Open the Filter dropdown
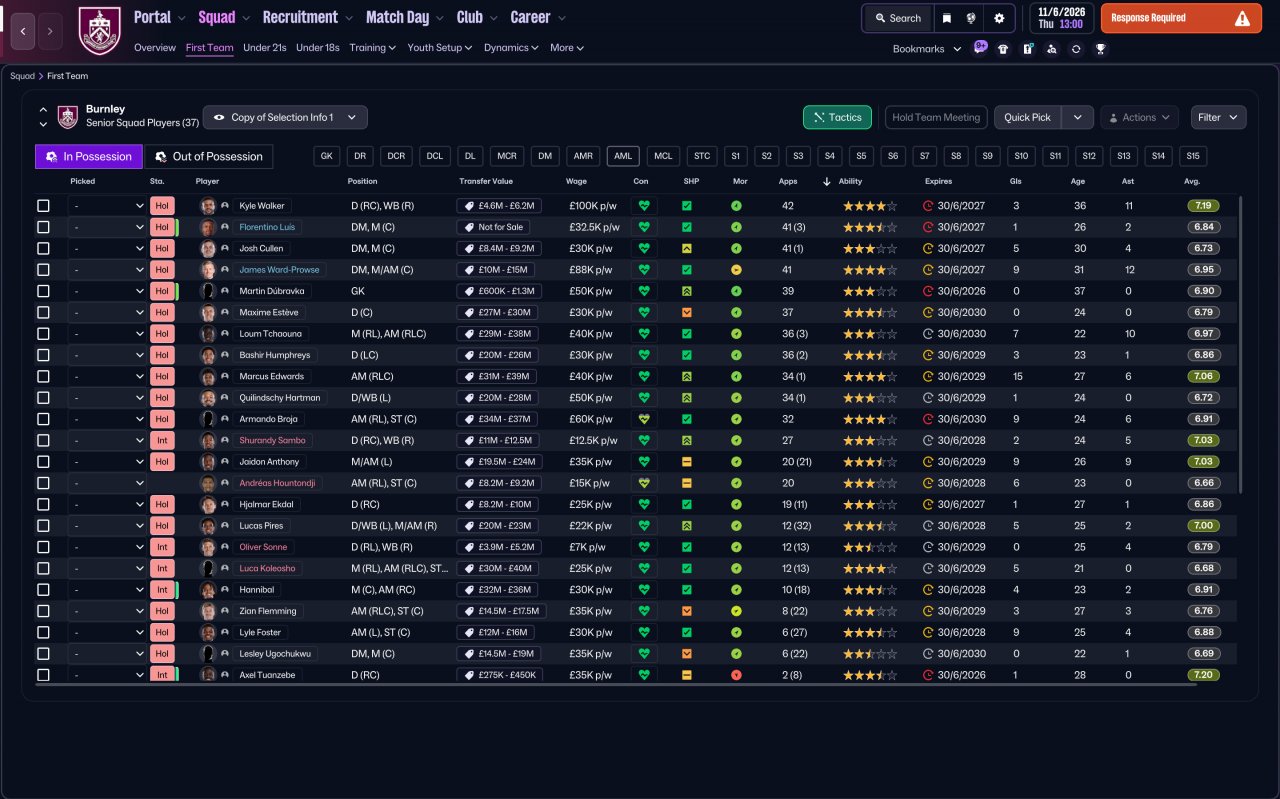 coord(1218,117)
